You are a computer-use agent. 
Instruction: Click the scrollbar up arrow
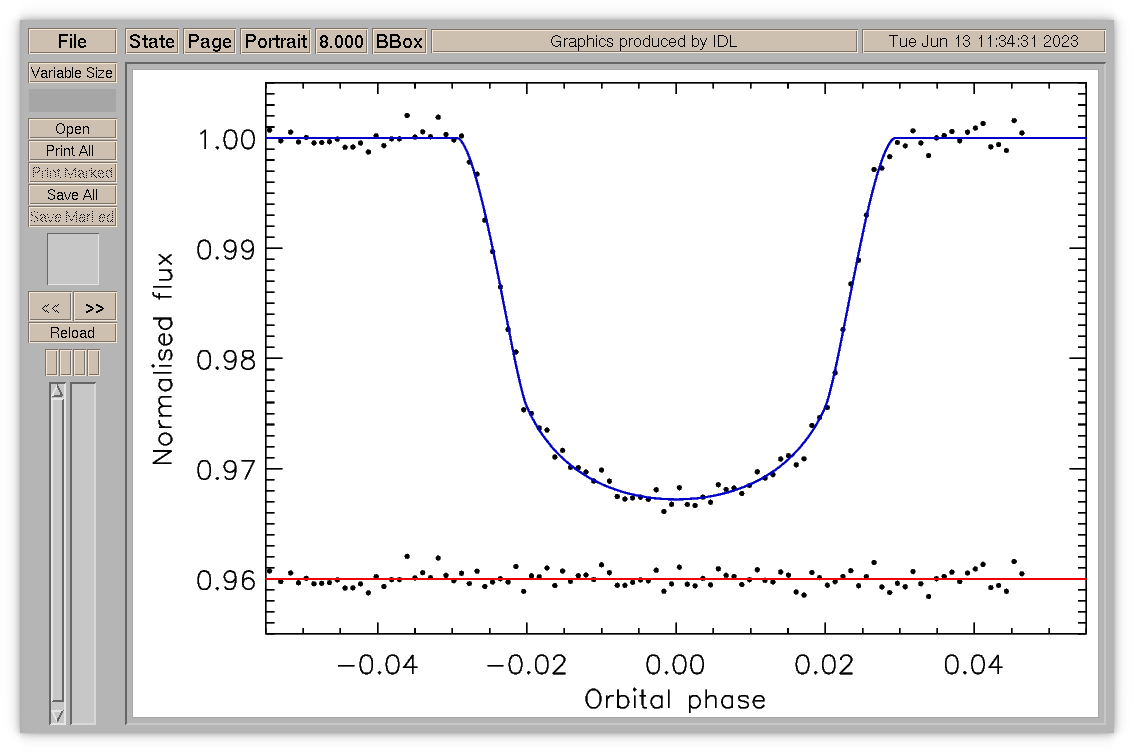pyautogui.click(x=58, y=391)
